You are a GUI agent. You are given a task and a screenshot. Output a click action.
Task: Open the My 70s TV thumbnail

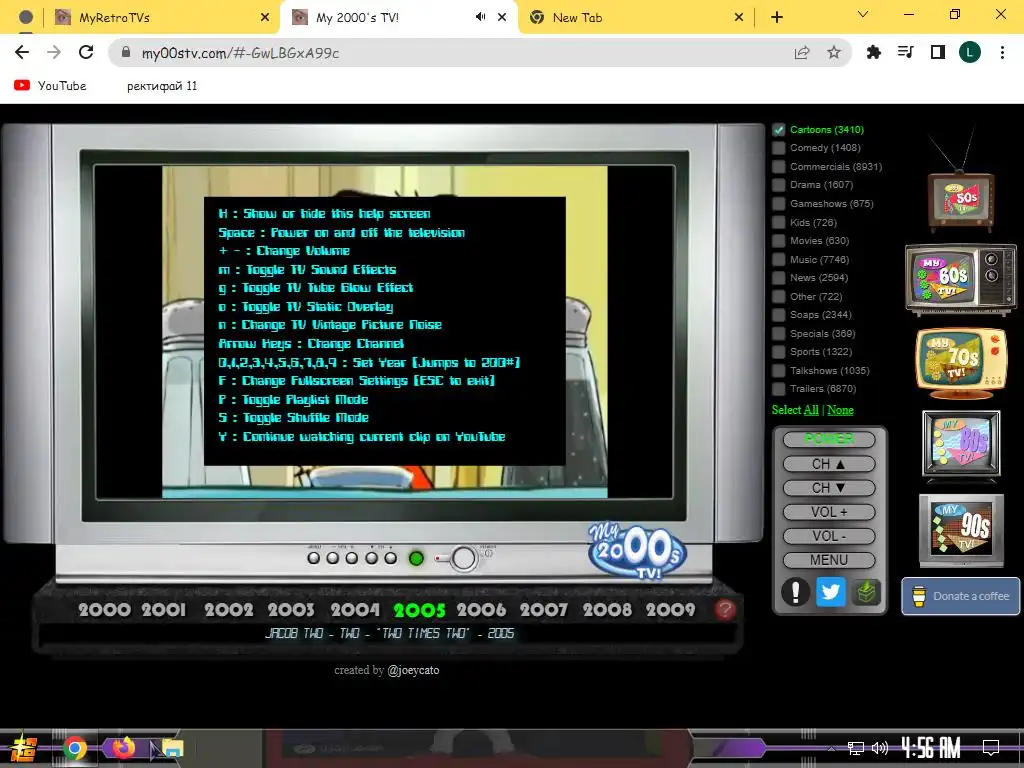(961, 362)
